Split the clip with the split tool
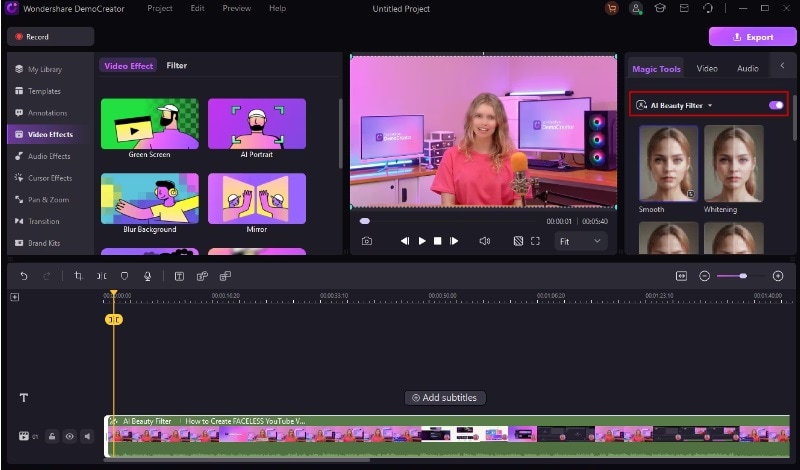 102,276
